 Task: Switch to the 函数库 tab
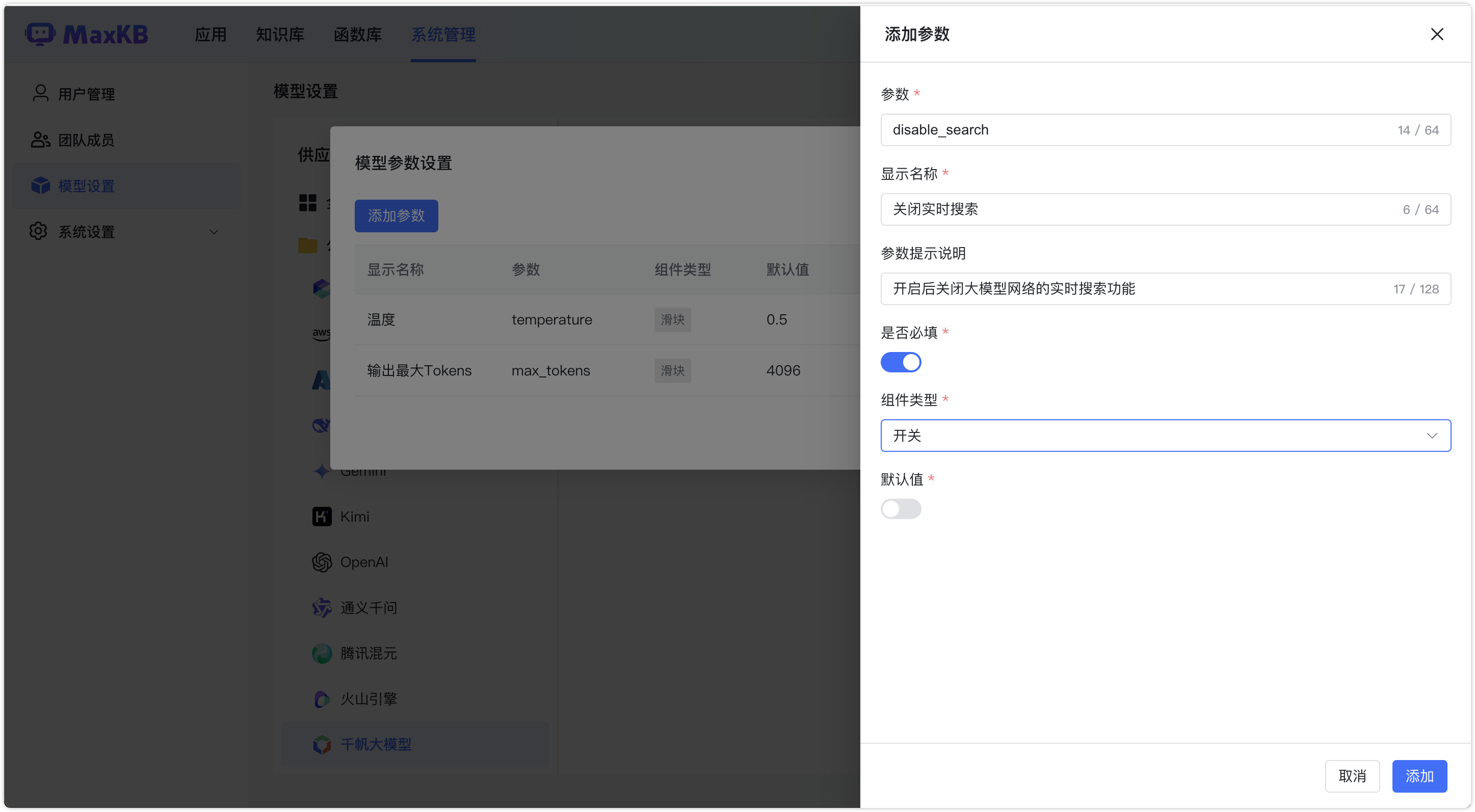(x=358, y=34)
